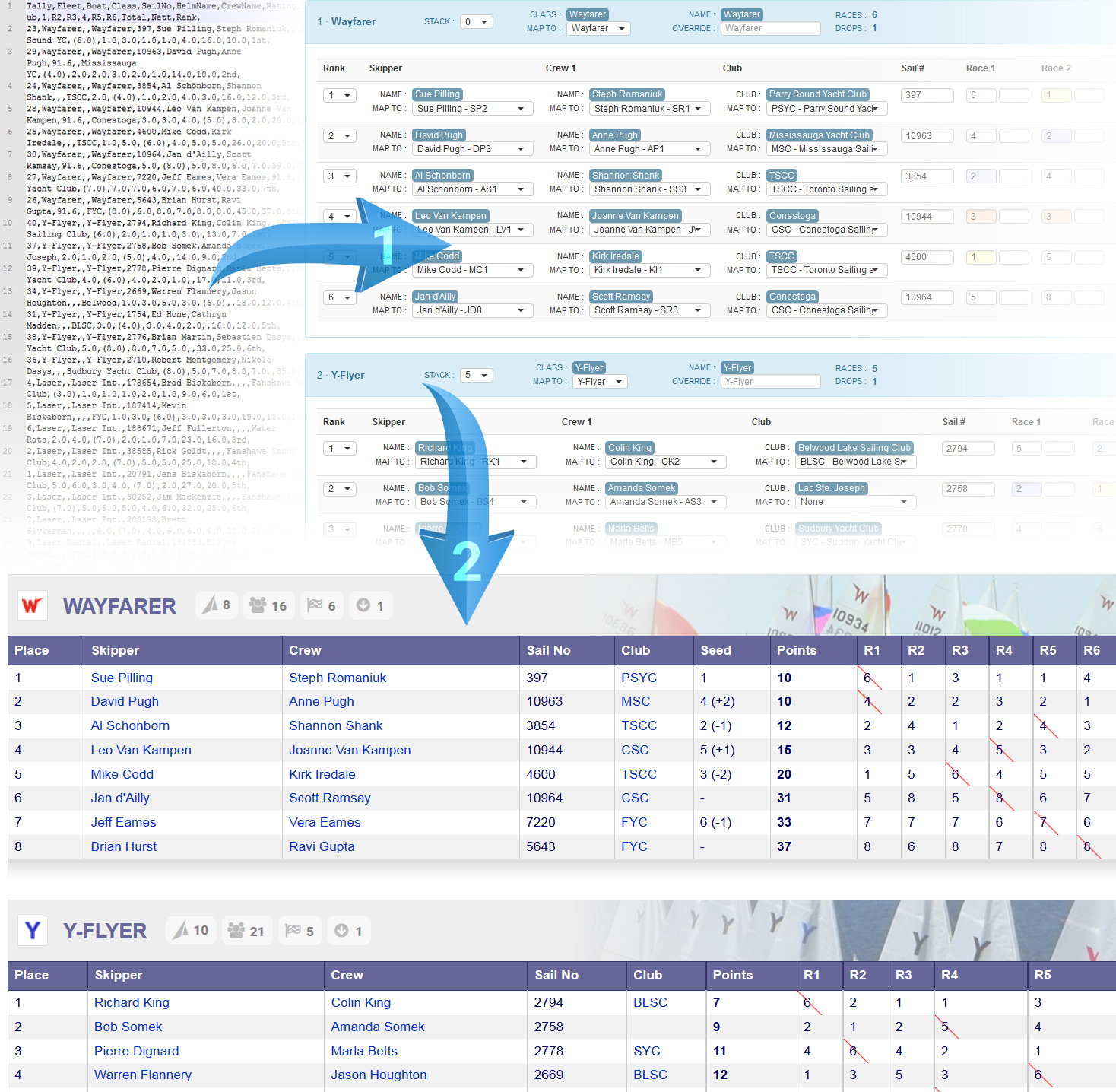Image resolution: width=1116 pixels, height=1092 pixels.
Task: Open Sue Pilling skipper link in results
Action: (122, 678)
